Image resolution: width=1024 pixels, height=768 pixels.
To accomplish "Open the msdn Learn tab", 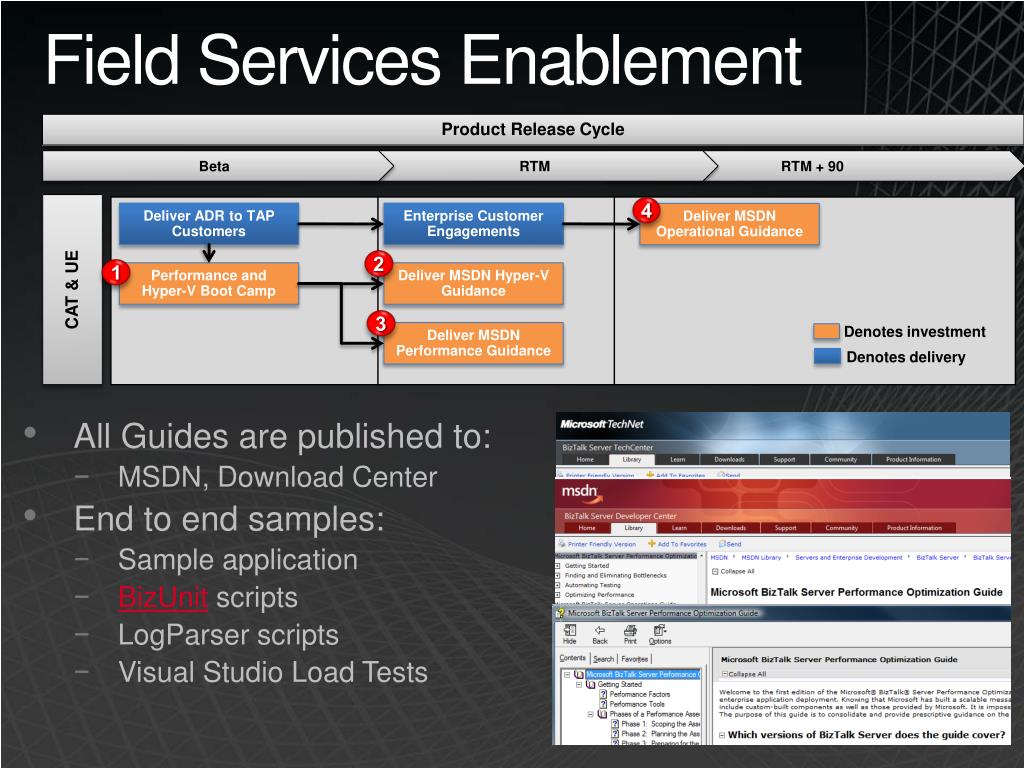I will click(x=679, y=528).
